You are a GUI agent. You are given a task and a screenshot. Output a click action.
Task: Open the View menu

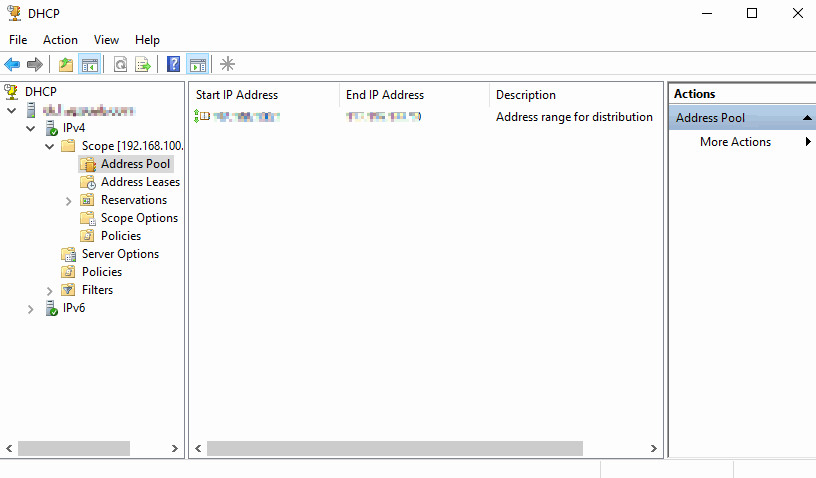(x=106, y=40)
